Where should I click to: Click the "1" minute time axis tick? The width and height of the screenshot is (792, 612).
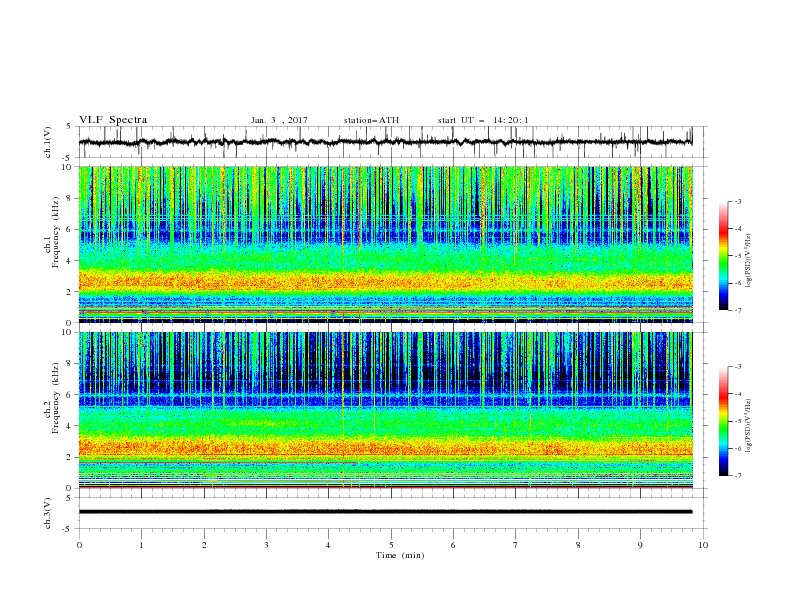point(141,545)
